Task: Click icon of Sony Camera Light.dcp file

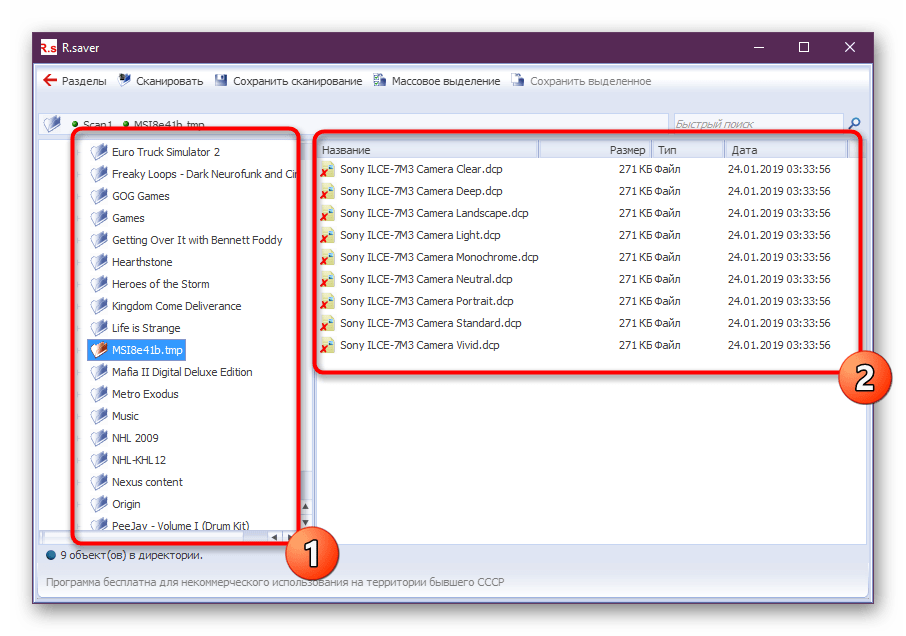Action: coord(328,235)
